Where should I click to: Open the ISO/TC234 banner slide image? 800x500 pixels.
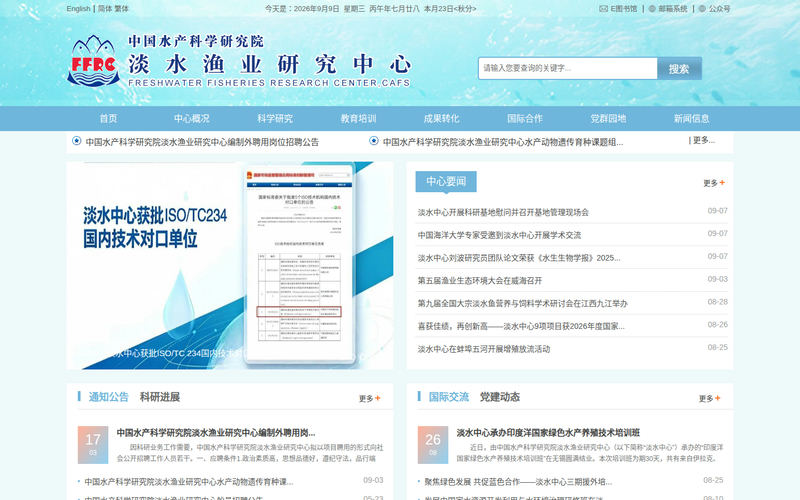pyautogui.click(x=230, y=265)
